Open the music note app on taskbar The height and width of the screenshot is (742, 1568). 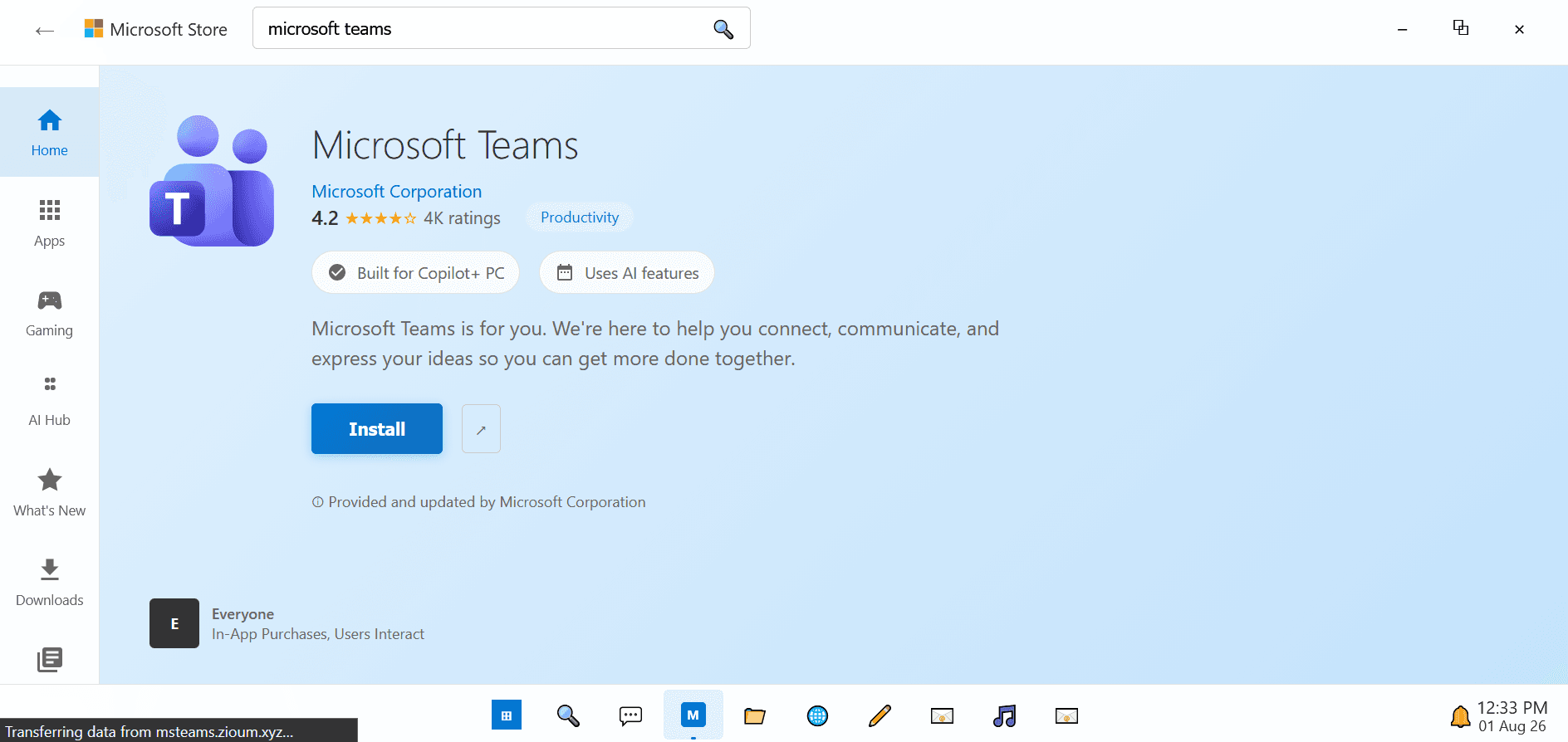click(1005, 715)
